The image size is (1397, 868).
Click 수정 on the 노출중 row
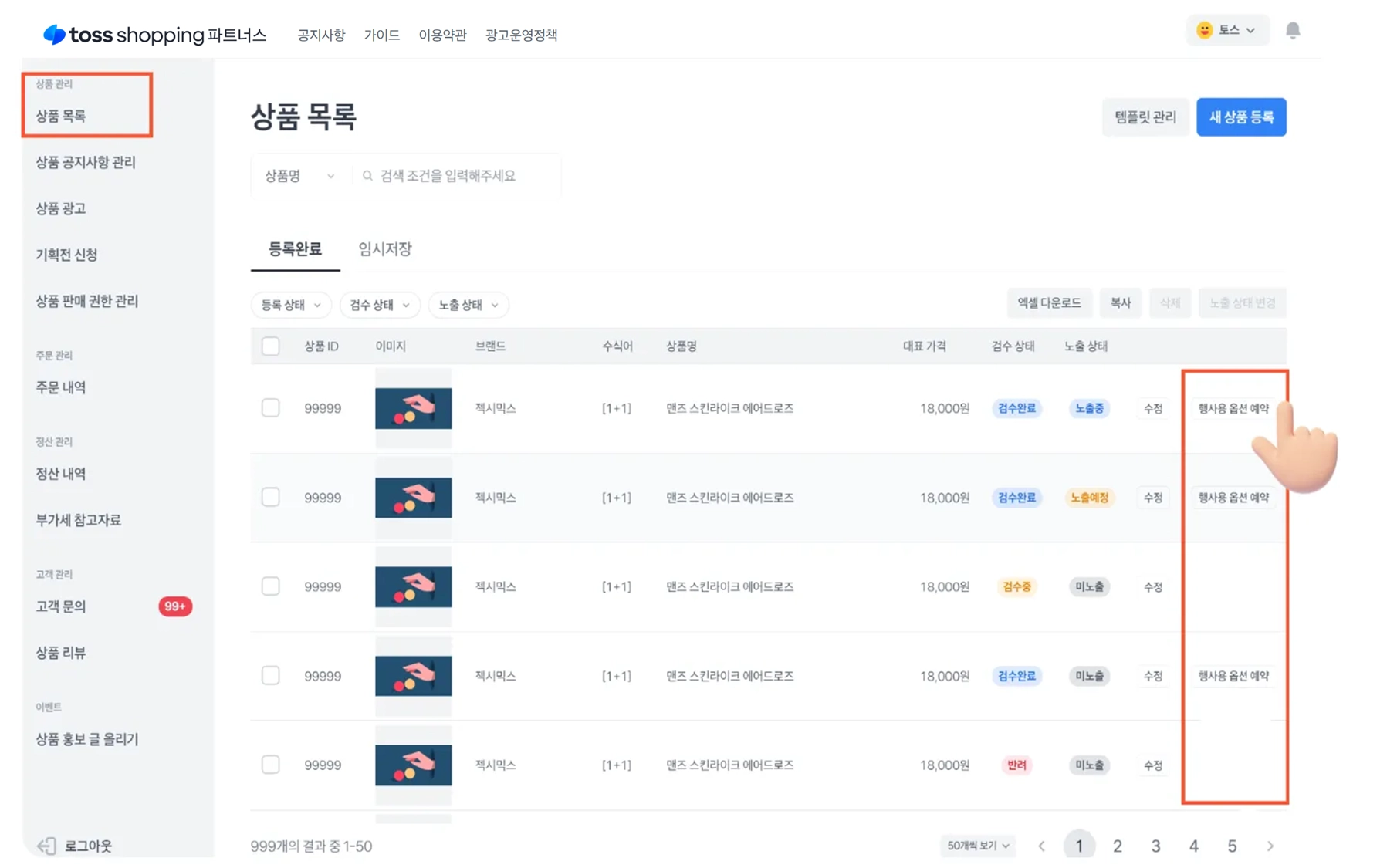point(1153,408)
